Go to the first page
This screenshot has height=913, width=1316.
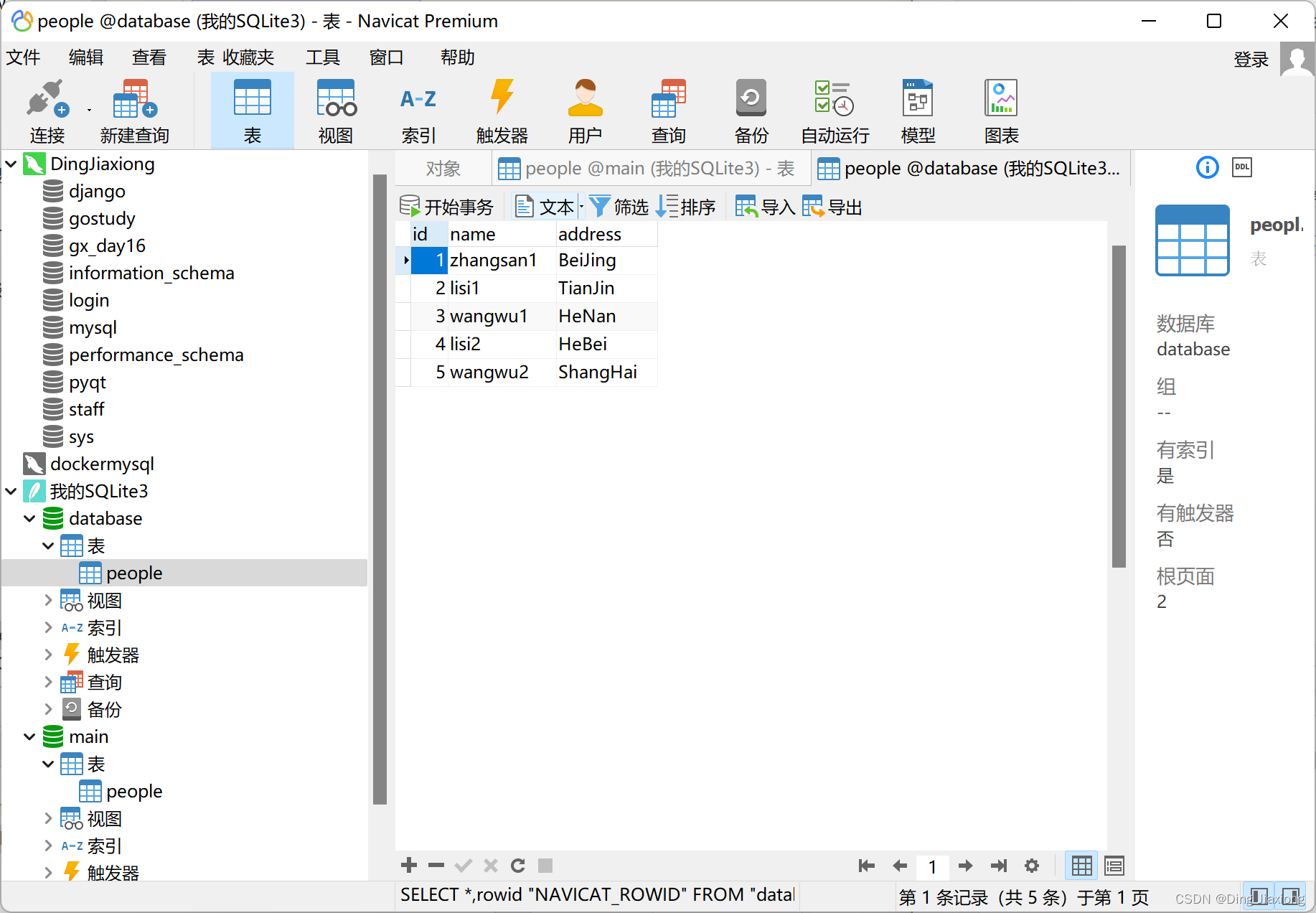pyautogui.click(x=867, y=866)
